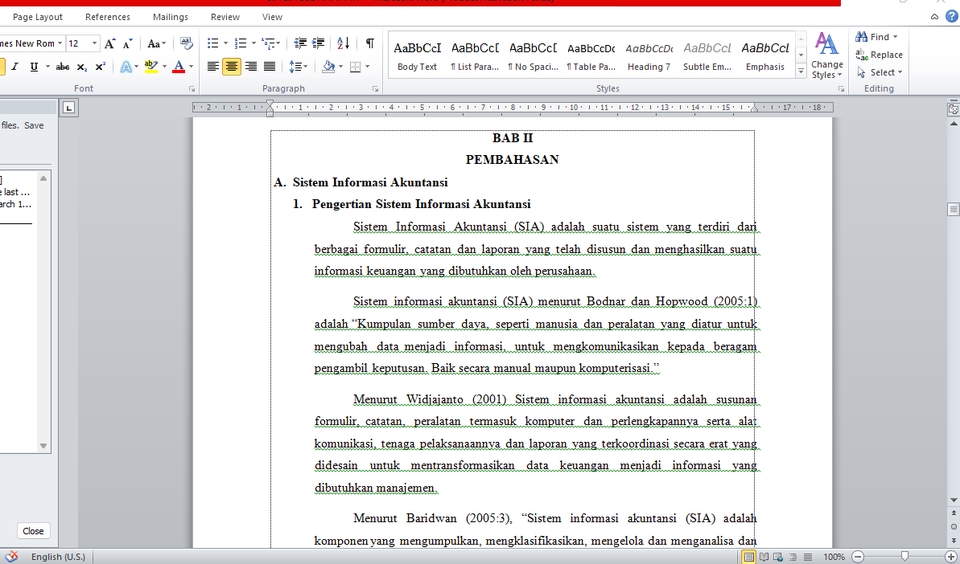Select Print Layout view
960x564 pixels.
click(748, 557)
